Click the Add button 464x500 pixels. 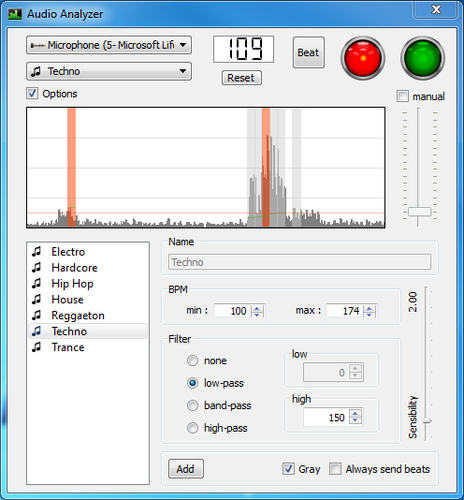[x=186, y=469]
